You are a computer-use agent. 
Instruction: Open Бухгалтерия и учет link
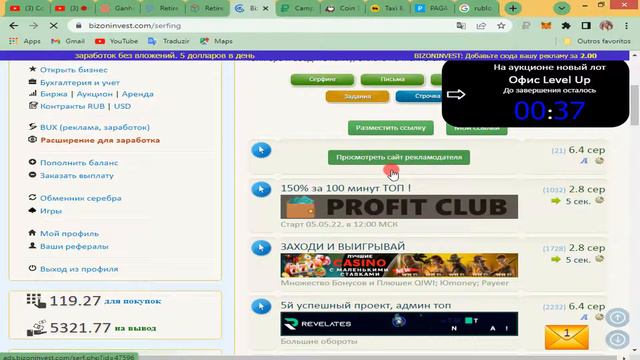80,82
